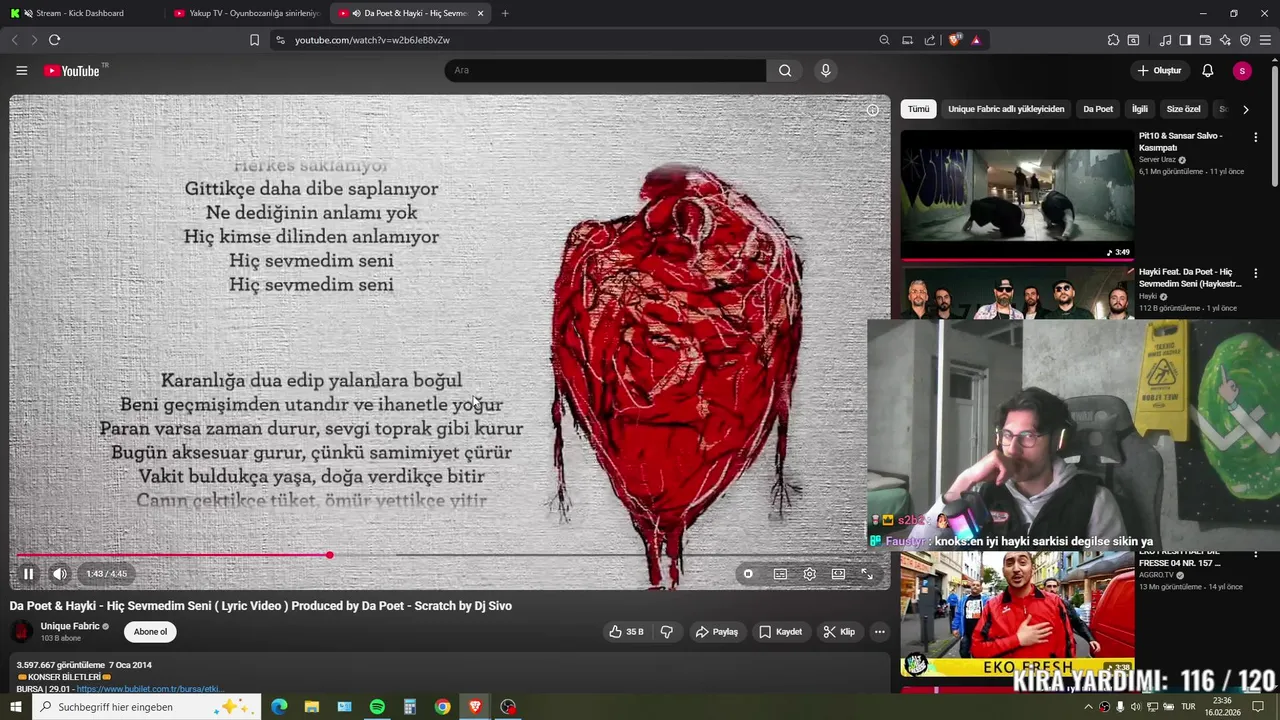Image resolution: width=1280 pixels, height=720 pixels.
Task: Close the Da Poet & Hayki browser tab
Action: 480,13
